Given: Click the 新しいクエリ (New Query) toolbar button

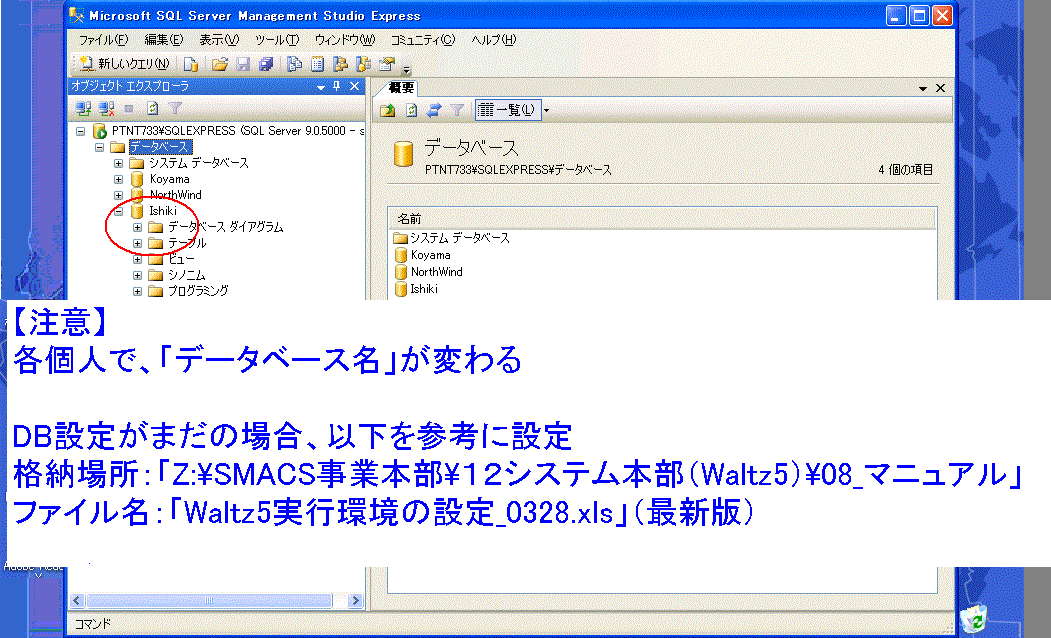Looking at the screenshot, I should tap(125, 64).
